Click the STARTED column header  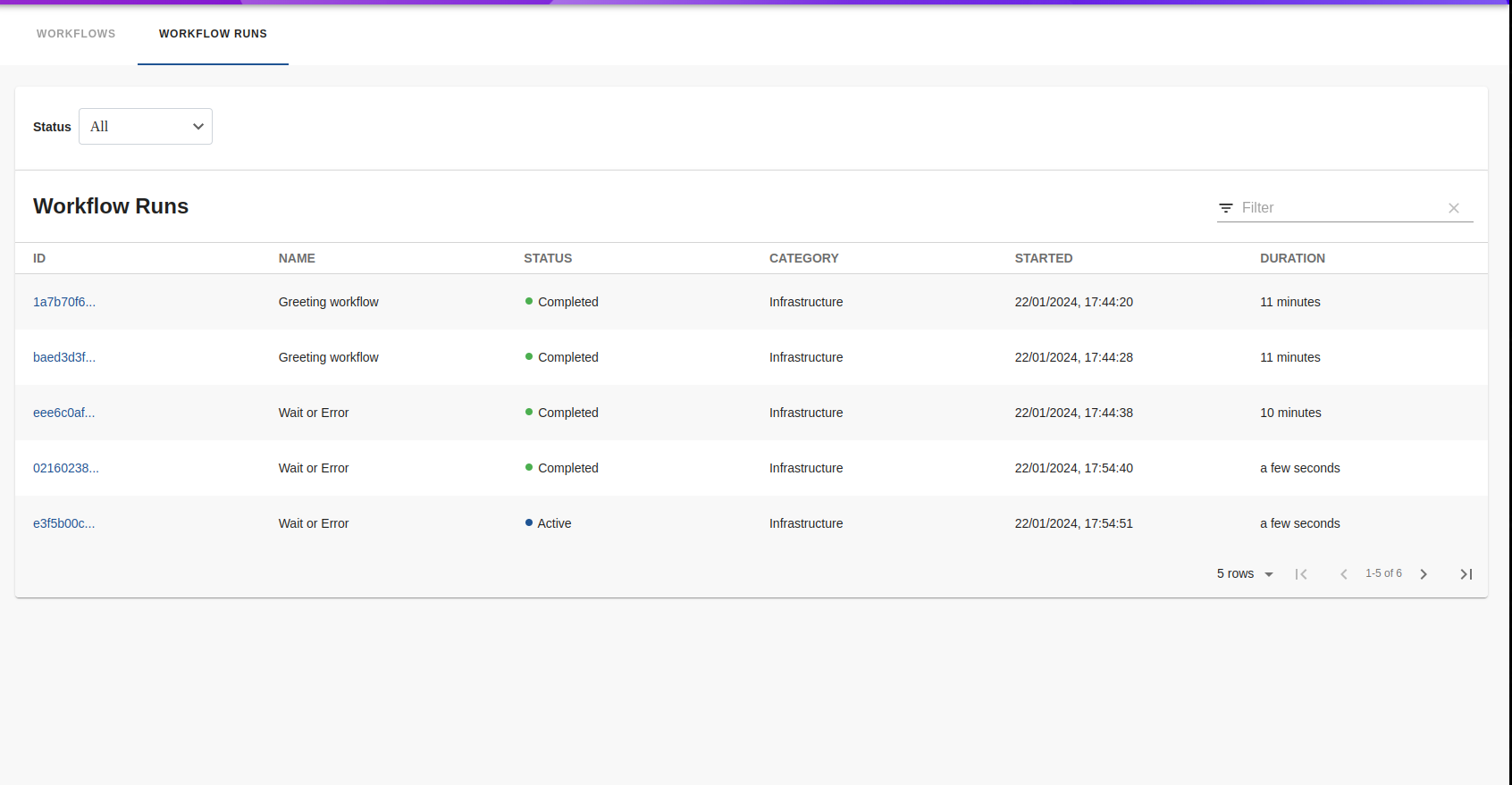1044,258
